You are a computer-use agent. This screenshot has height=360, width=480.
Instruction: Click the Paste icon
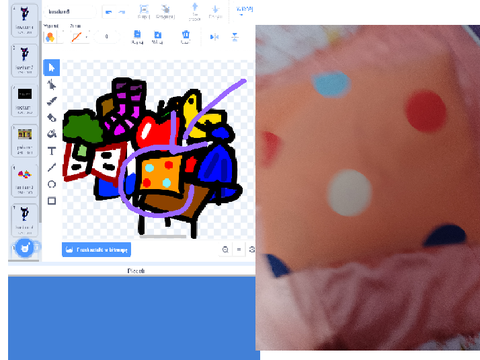point(157,37)
